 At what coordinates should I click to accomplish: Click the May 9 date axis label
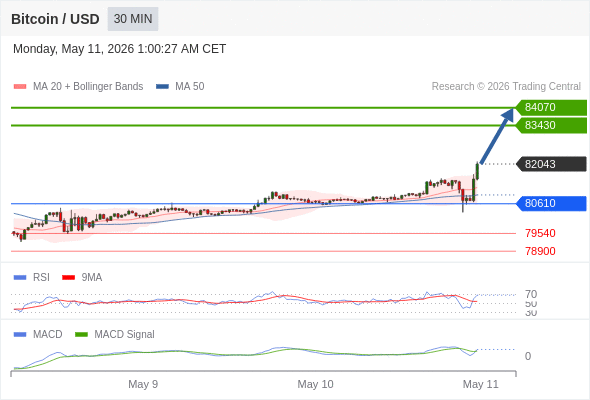[143, 384]
